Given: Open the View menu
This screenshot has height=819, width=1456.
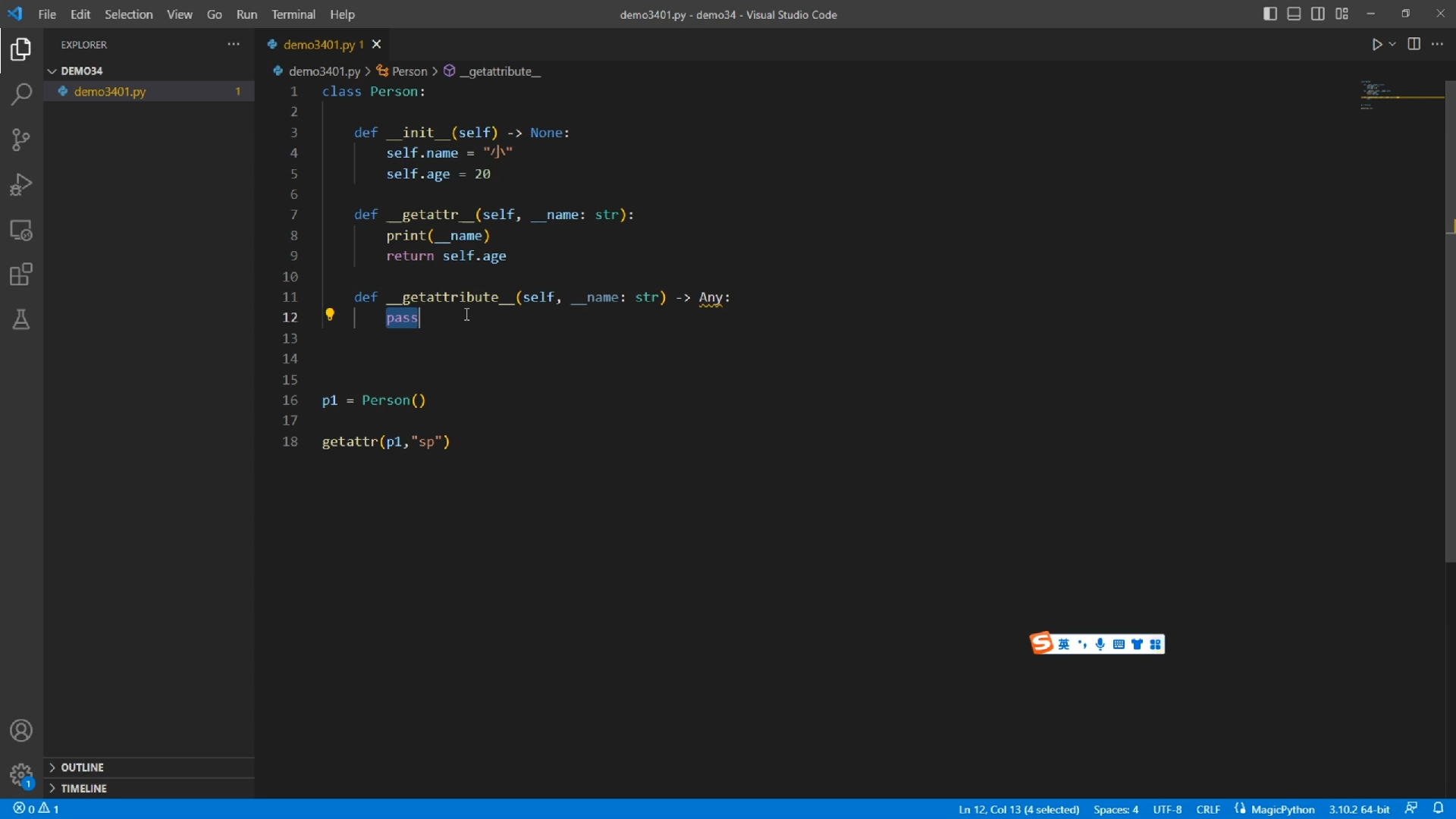Looking at the screenshot, I should click(180, 14).
